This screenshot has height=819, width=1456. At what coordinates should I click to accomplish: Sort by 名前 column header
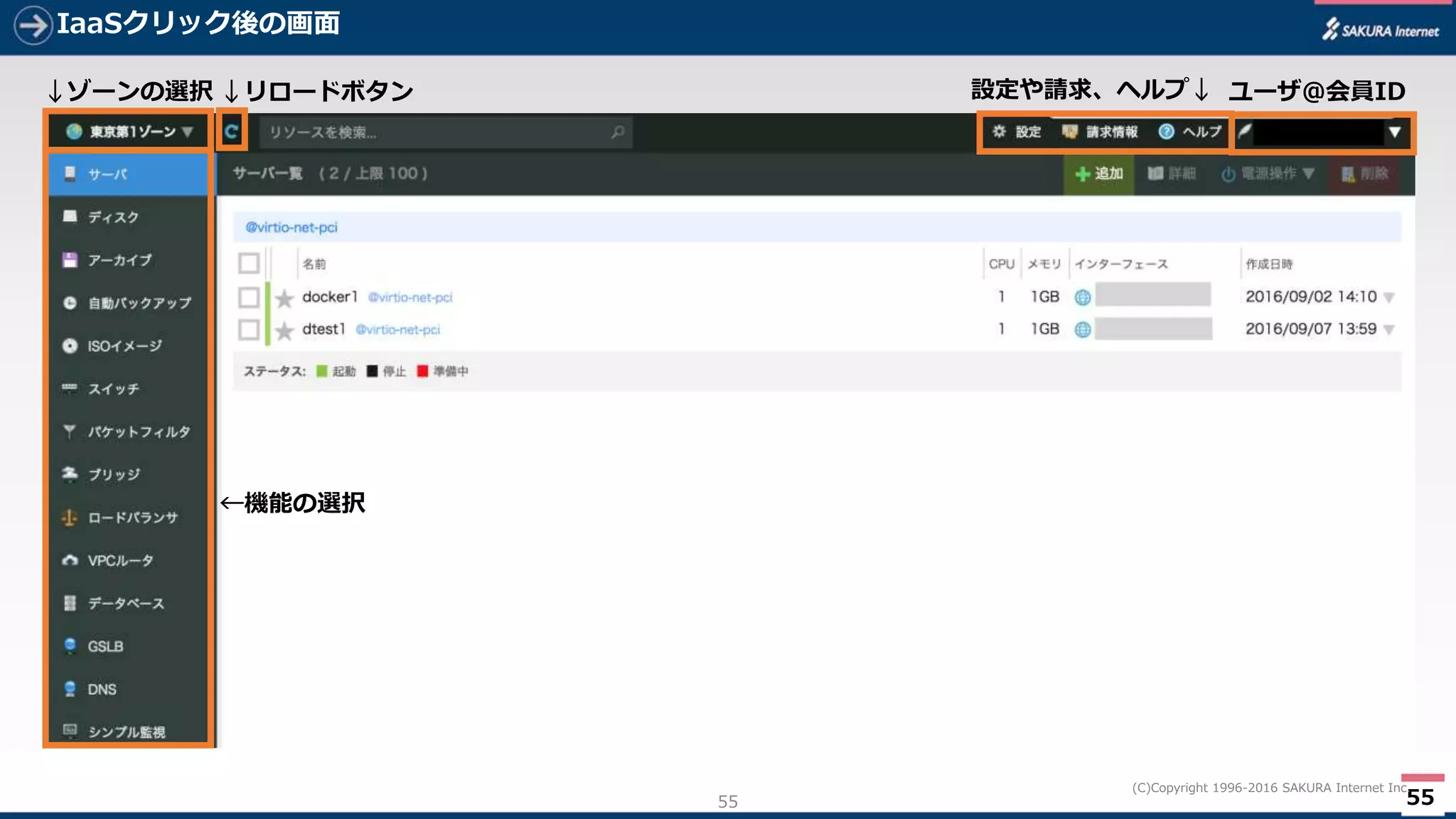[314, 264]
